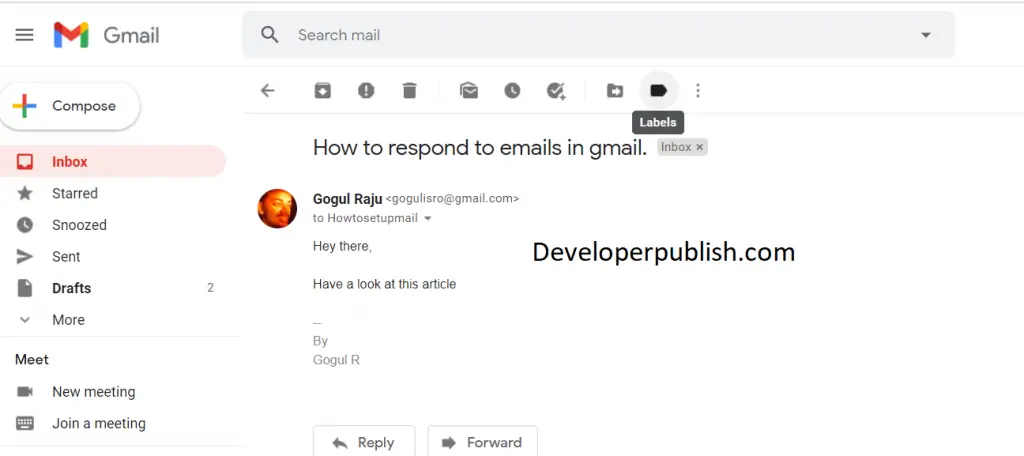Click sender name Gogul Raju
Screen dimensions: 1024x456
click(x=347, y=199)
